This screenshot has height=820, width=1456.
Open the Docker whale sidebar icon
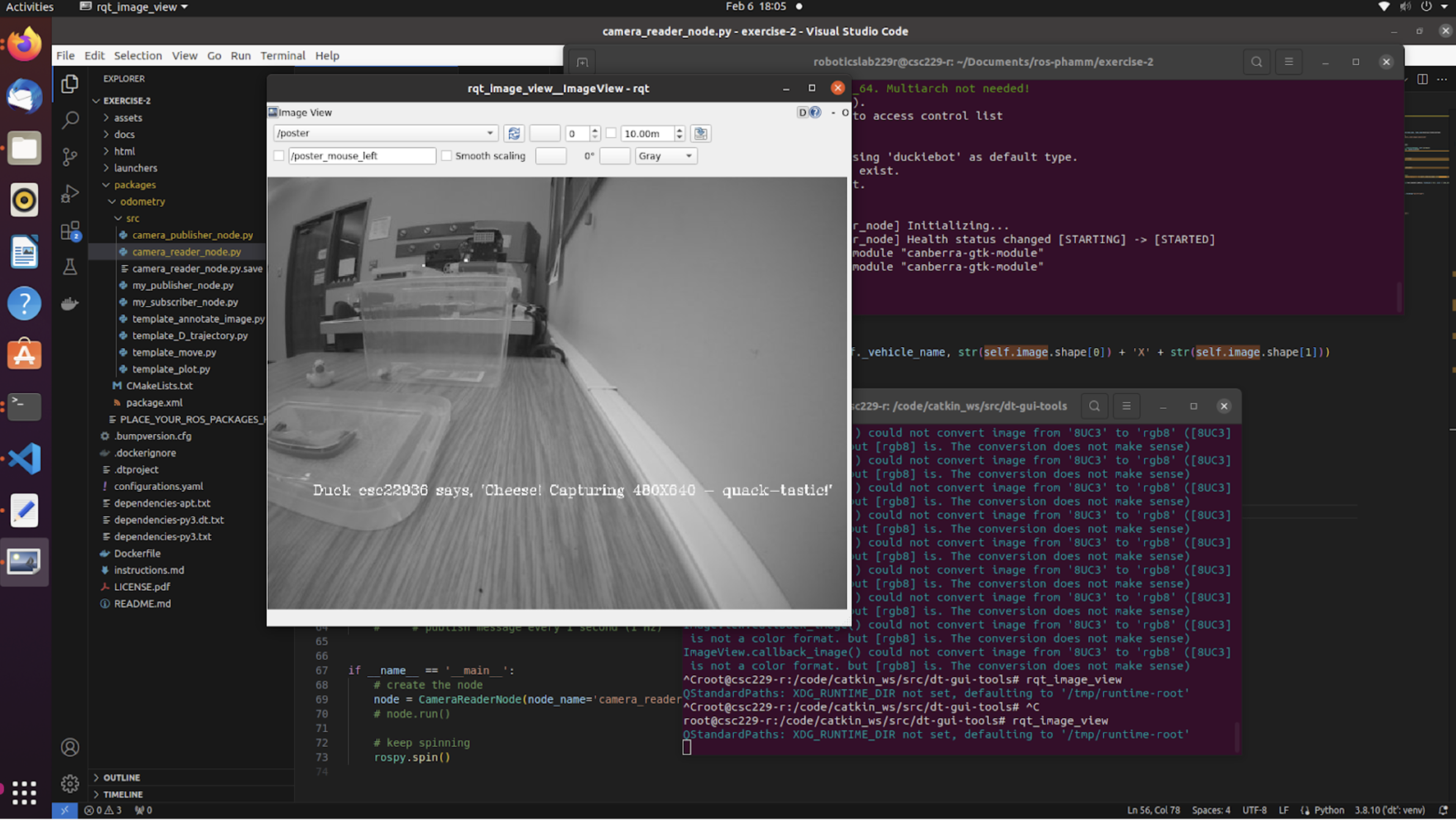[x=70, y=304]
